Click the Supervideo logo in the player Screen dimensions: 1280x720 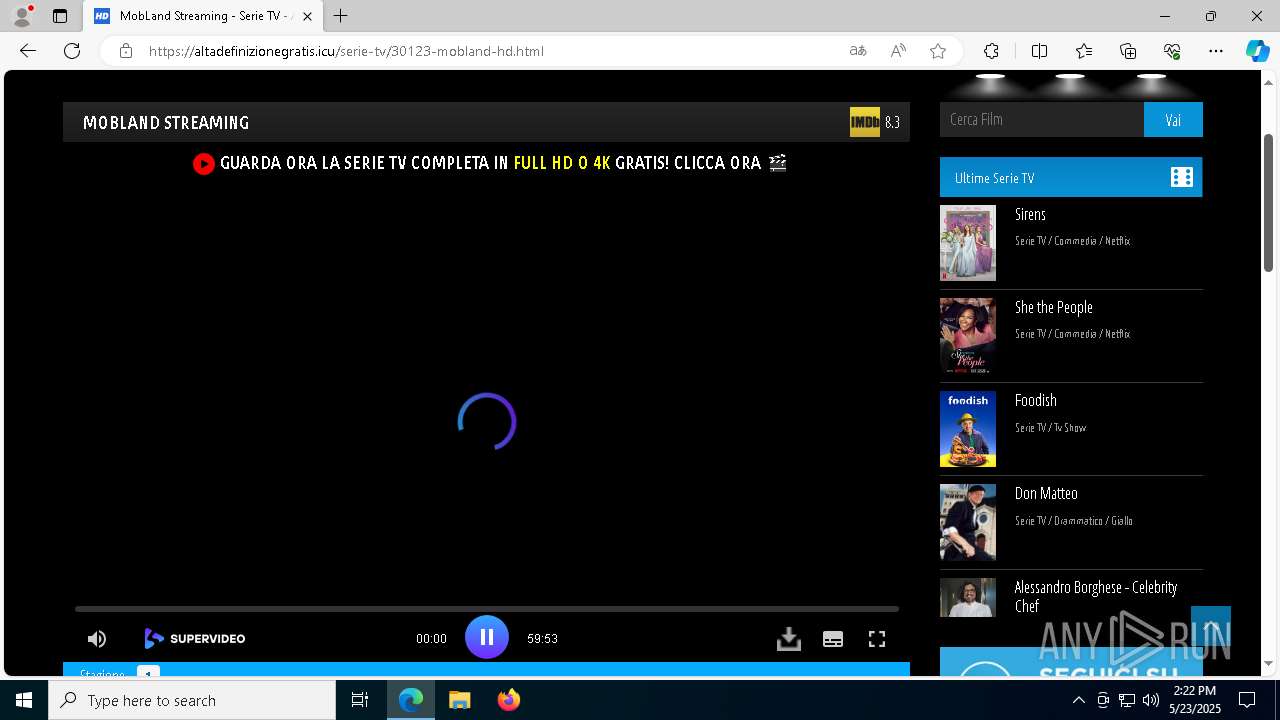tap(195, 638)
